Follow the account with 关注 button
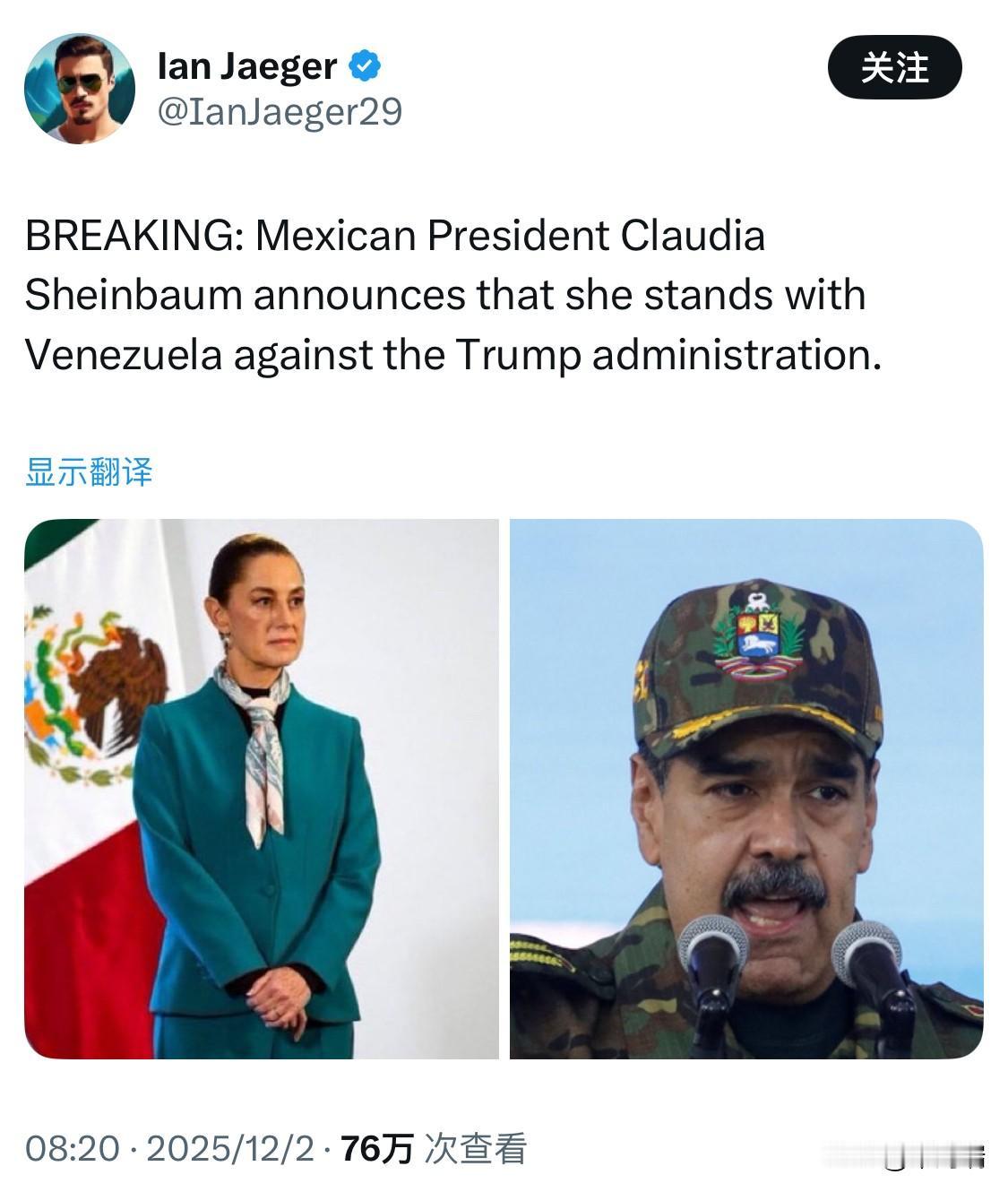Image resolution: width=1008 pixels, height=1192 pixels. coord(894,67)
